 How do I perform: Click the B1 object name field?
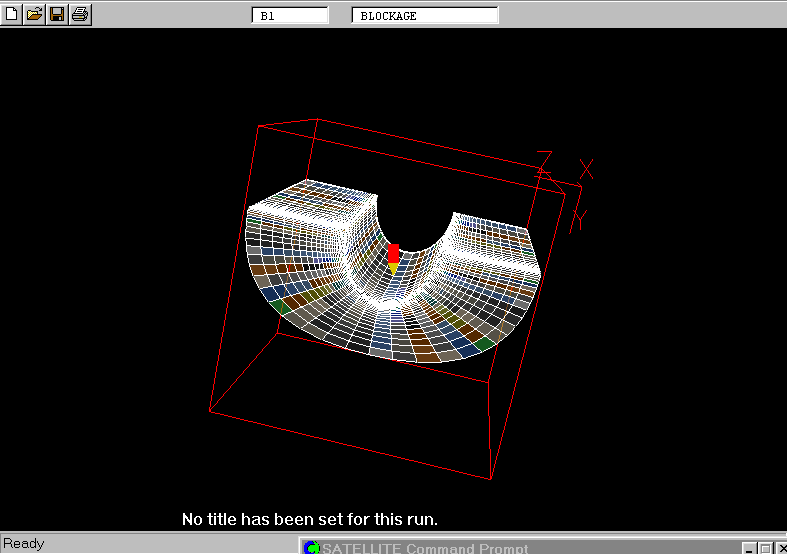click(290, 16)
